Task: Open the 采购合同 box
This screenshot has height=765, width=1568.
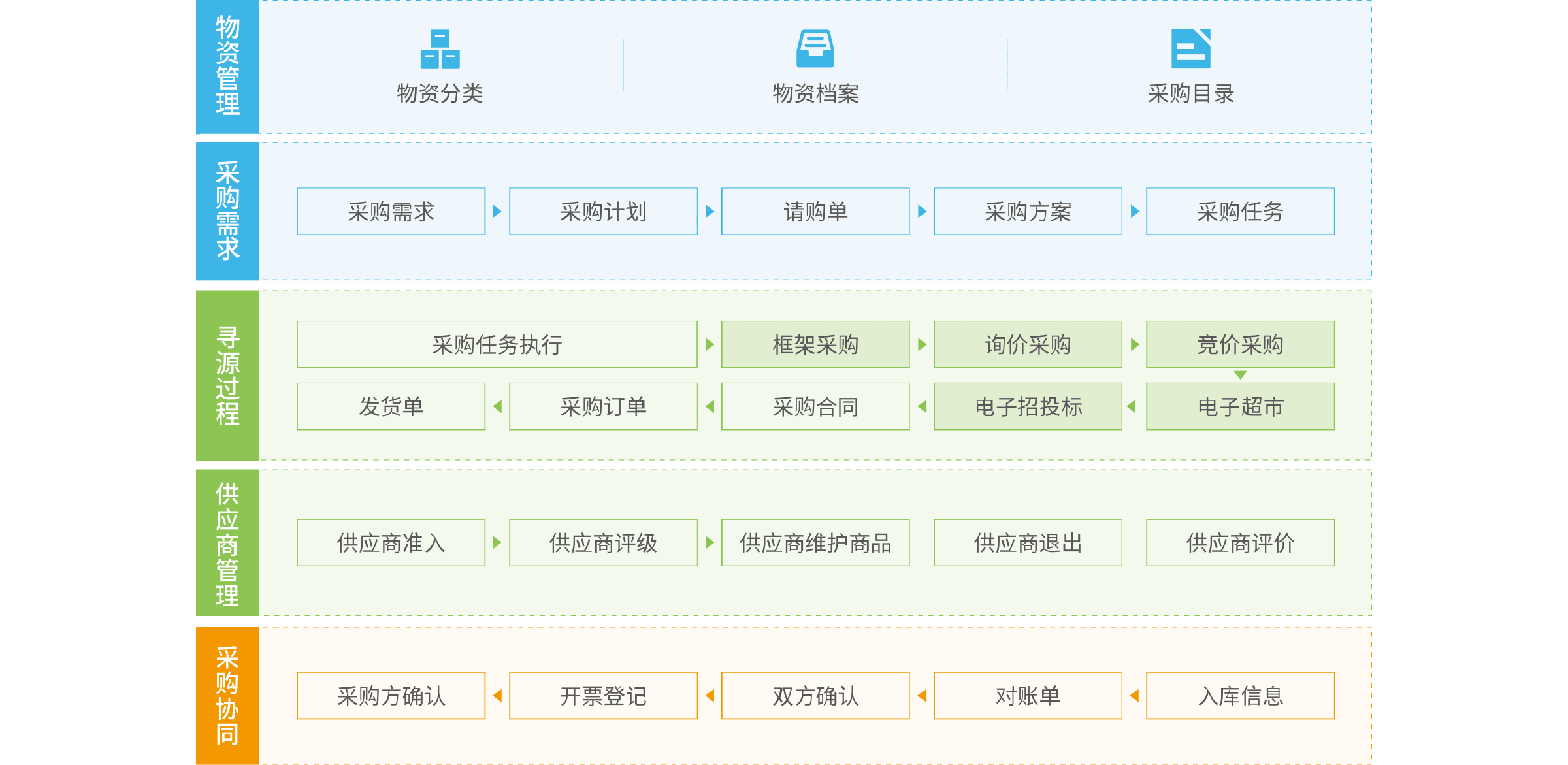Action: [815, 406]
